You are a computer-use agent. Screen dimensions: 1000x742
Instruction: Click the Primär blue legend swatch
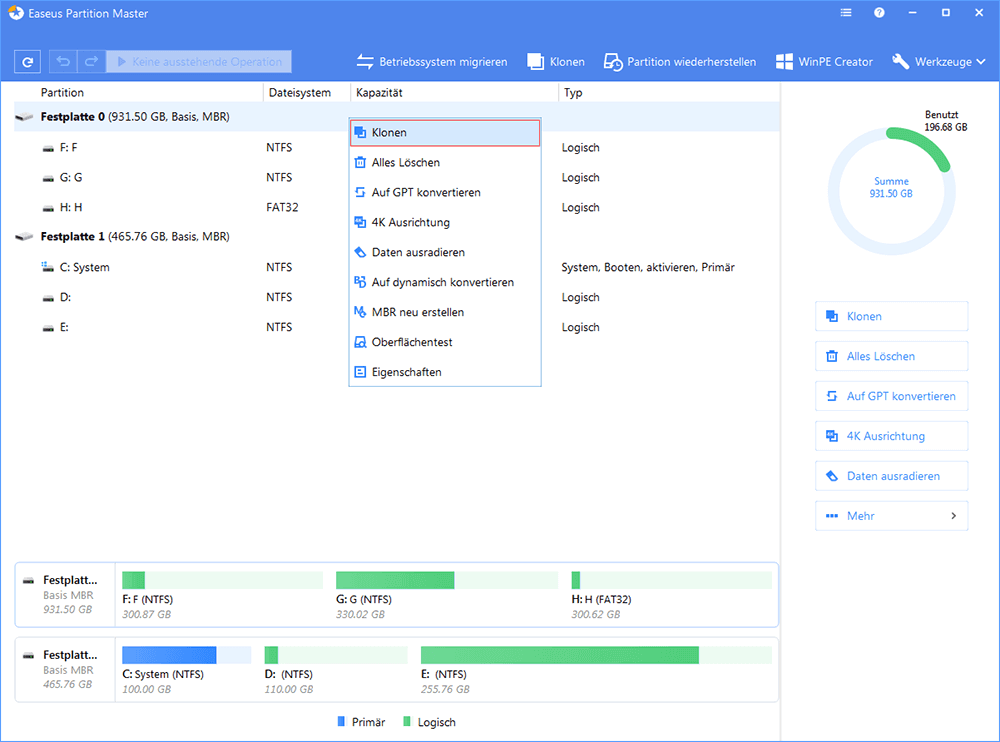click(x=341, y=722)
